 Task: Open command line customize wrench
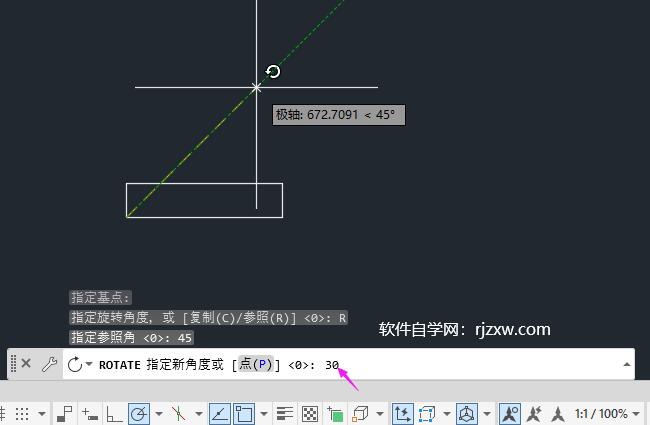49,364
